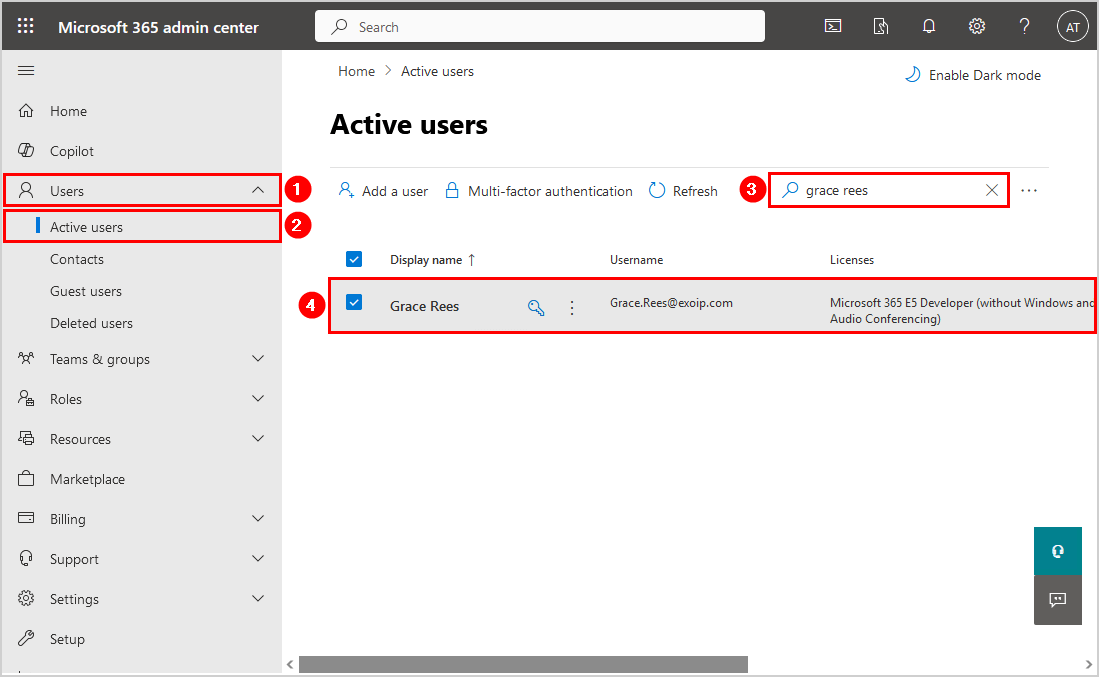Click the notifications bell icon

(928, 27)
